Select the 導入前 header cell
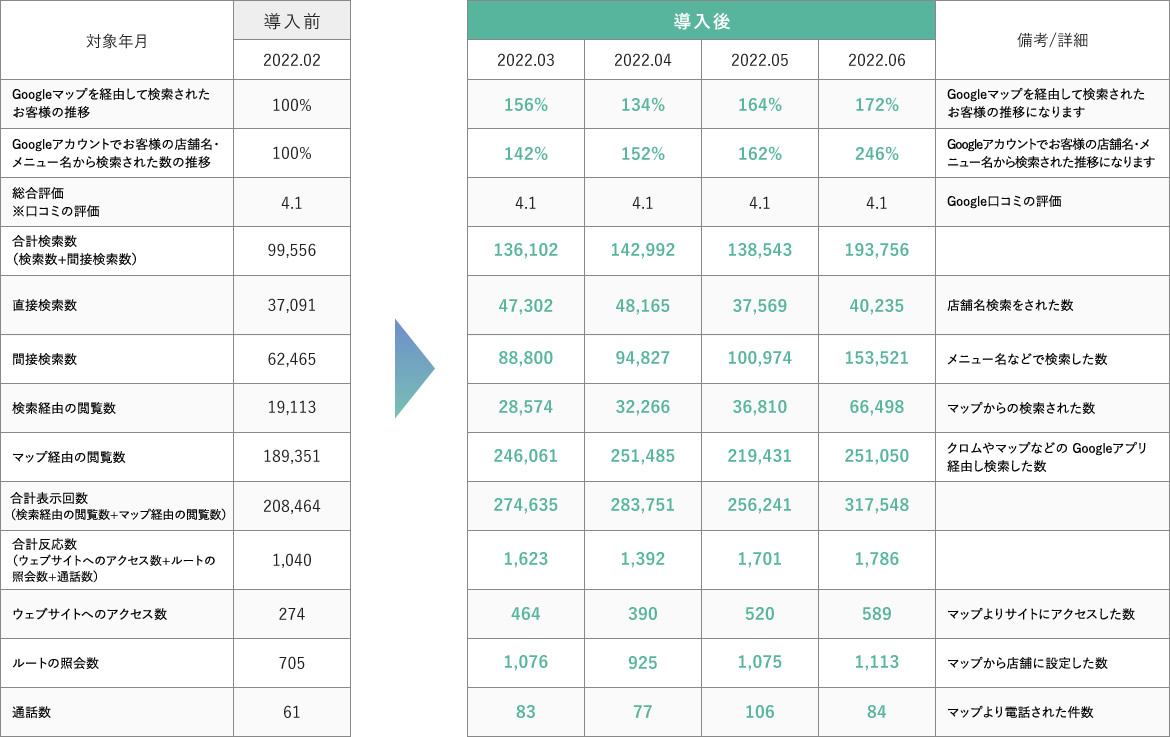Image resolution: width=1170 pixels, height=737 pixels. 292,21
